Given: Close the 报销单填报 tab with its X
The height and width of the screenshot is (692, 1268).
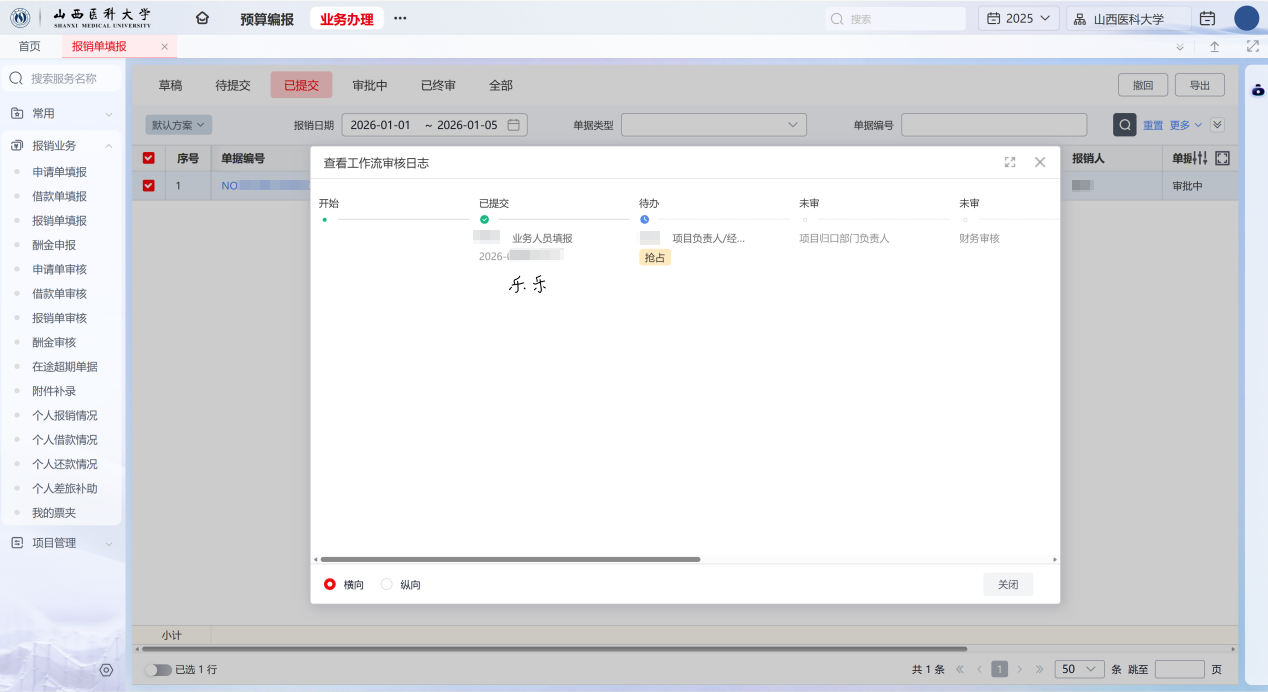Looking at the screenshot, I should pos(165,46).
